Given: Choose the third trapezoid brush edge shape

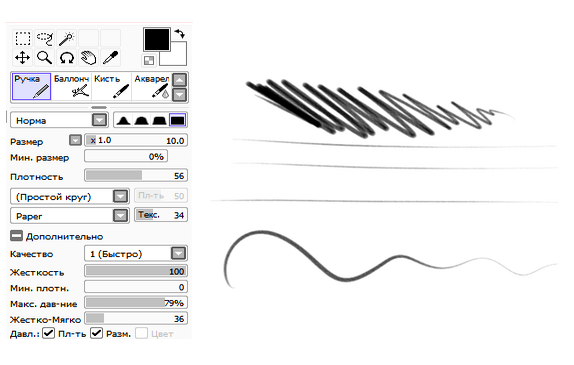Looking at the screenshot, I should pyautogui.click(x=159, y=120).
